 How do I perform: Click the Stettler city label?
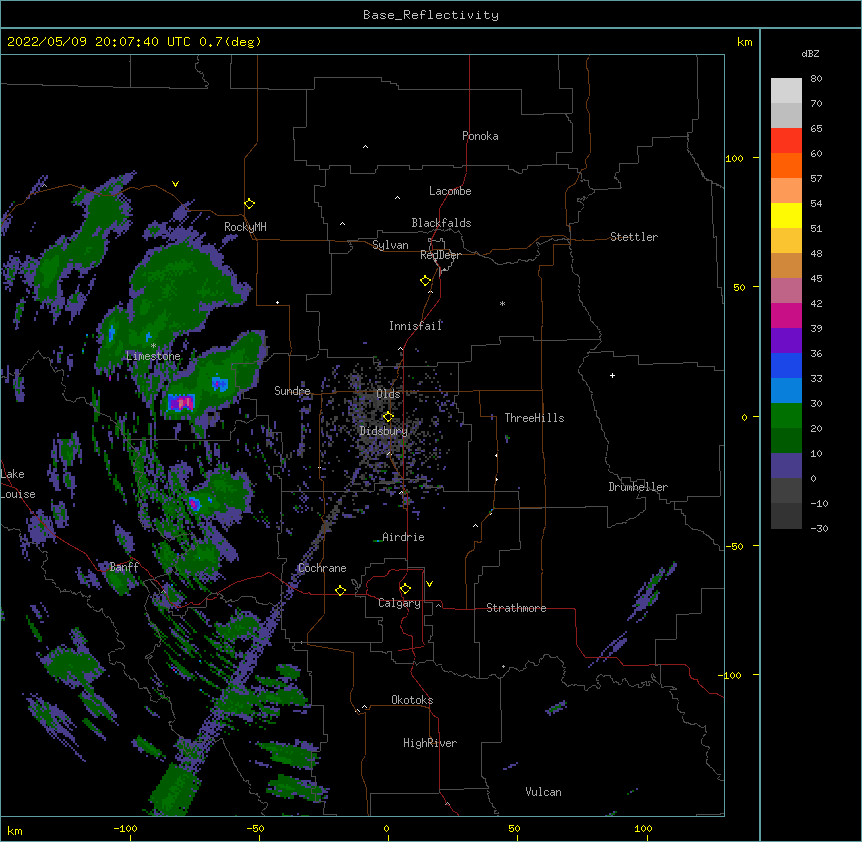click(634, 237)
